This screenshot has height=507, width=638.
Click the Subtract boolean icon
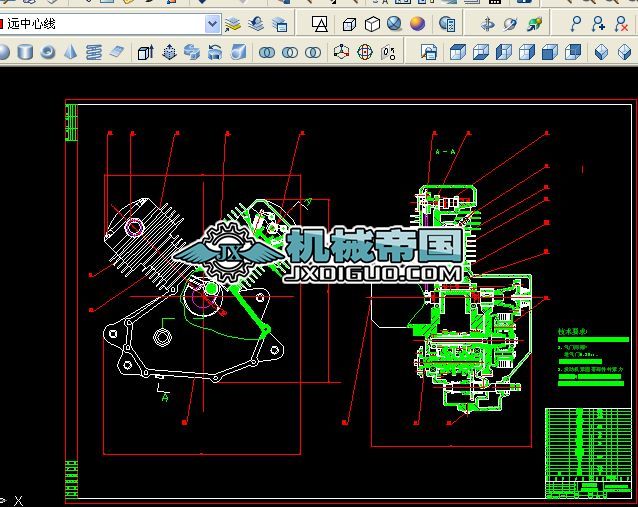point(290,52)
